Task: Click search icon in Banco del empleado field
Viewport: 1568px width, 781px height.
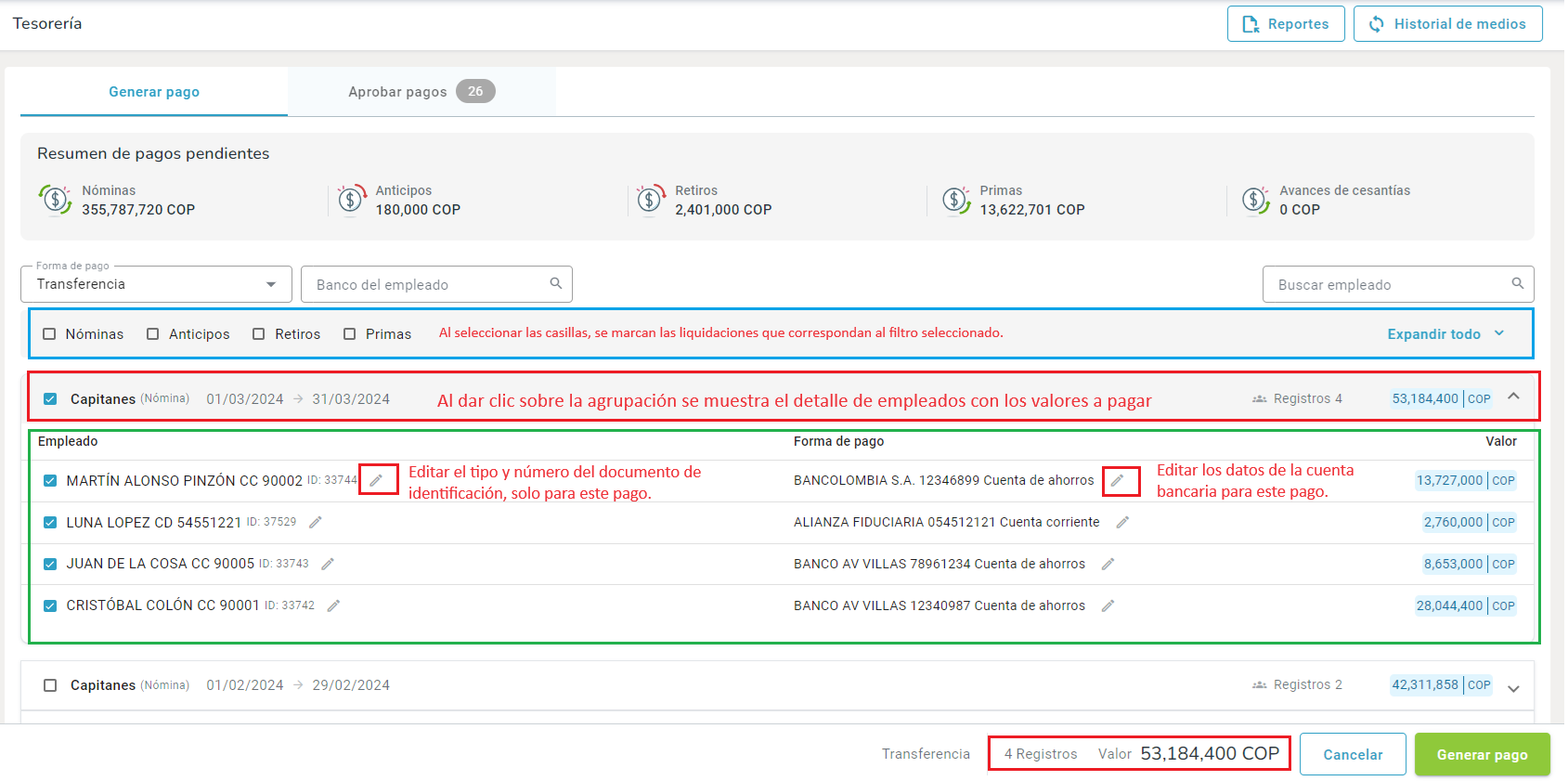Action: pyautogui.click(x=556, y=283)
